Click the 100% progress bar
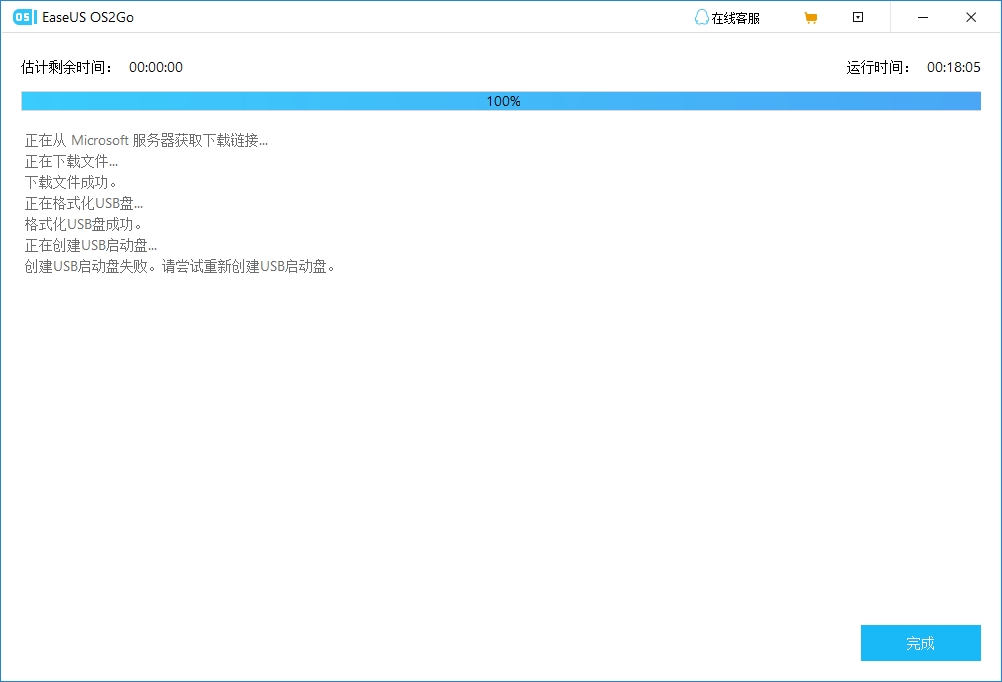The image size is (1002, 682). point(501,101)
